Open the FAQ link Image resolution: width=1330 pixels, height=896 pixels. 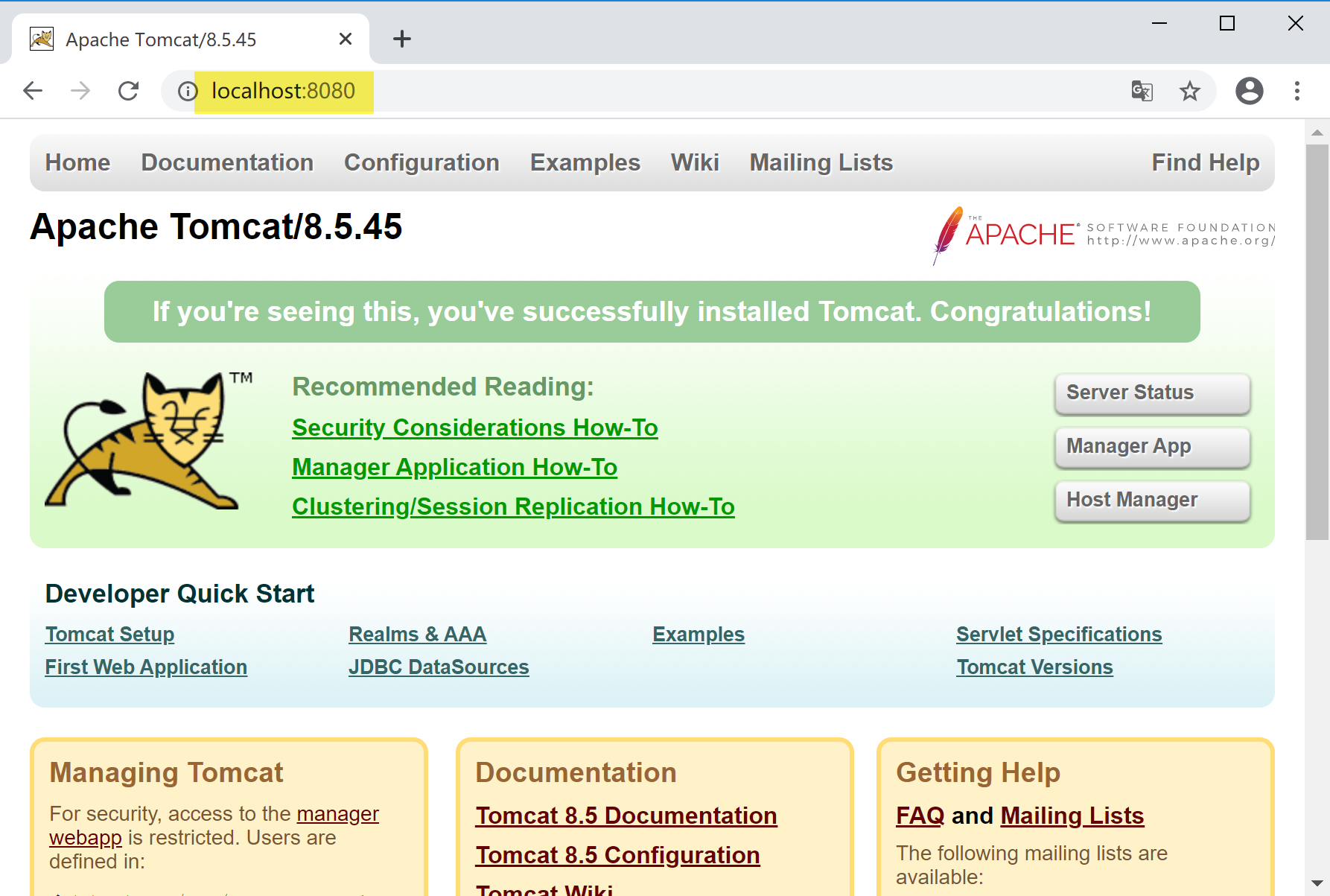pyautogui.click(x=920, y=816)
